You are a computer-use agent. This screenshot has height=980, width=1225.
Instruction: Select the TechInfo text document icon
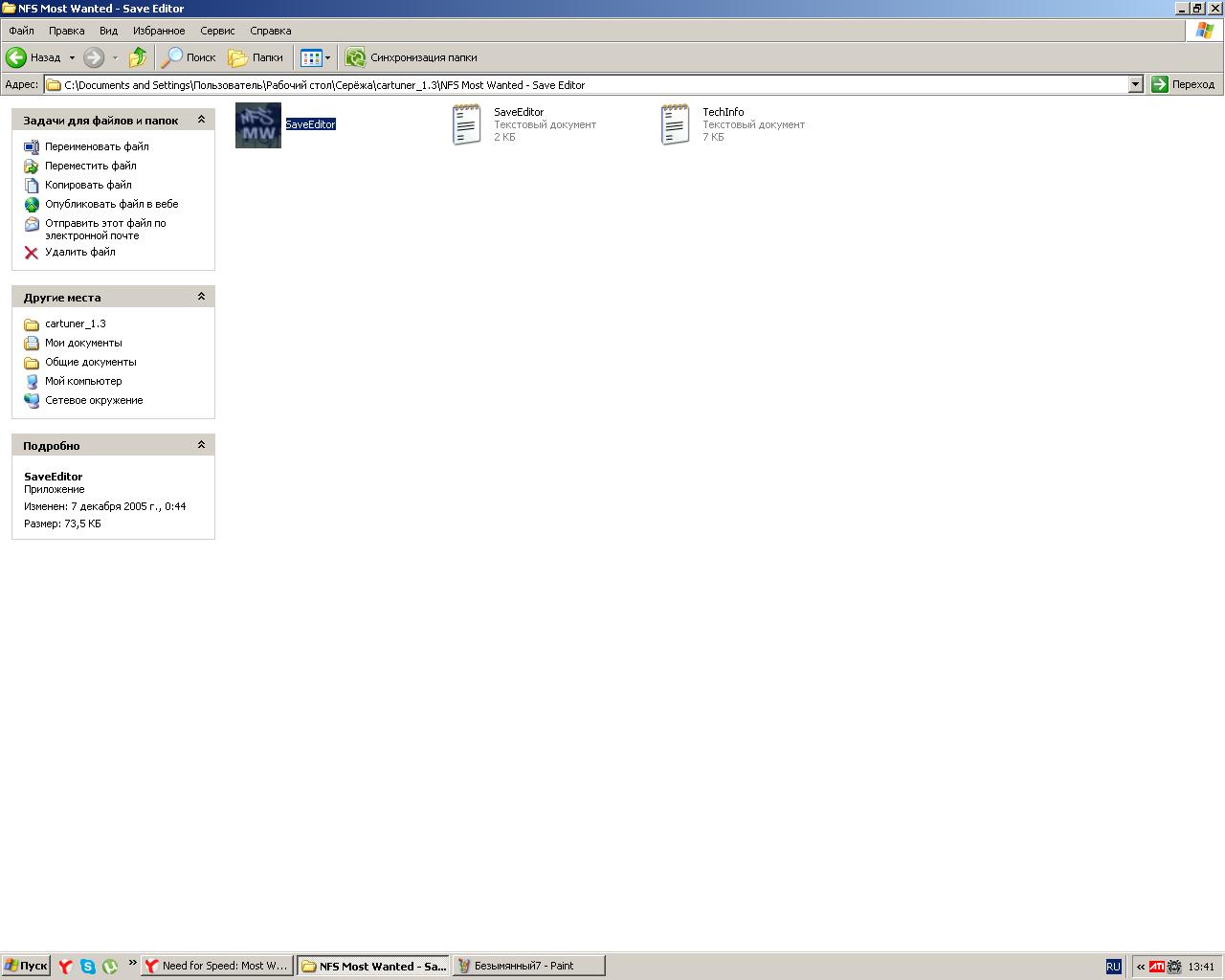pyautogui.click(x=675, y=125)
